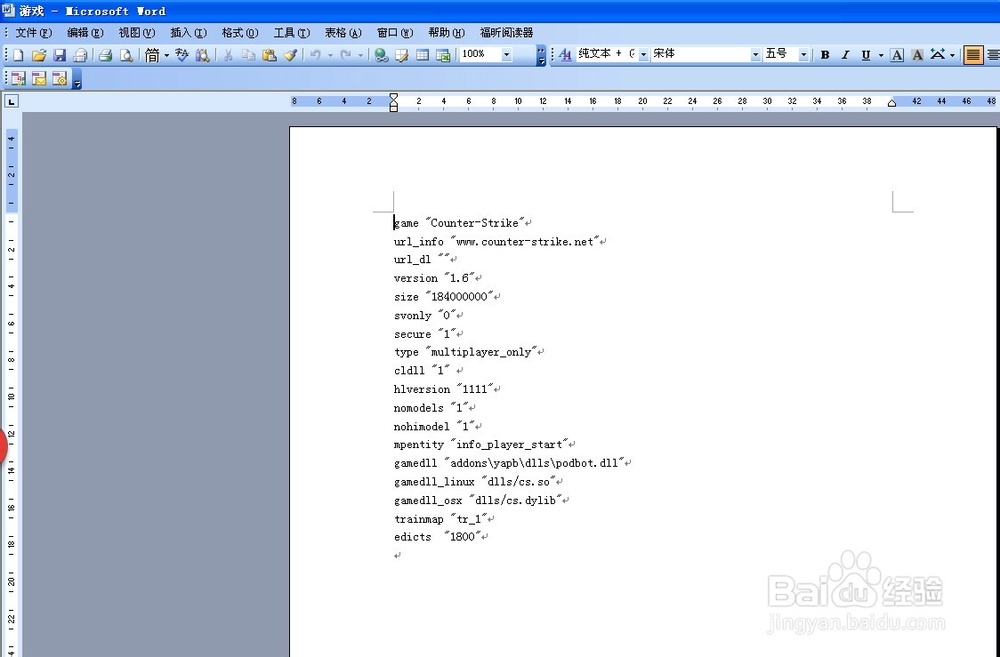Viewport: 1000px width, 657px height.
Task: Open the 文件 (File) menu
Action: (x=33, y=33)
